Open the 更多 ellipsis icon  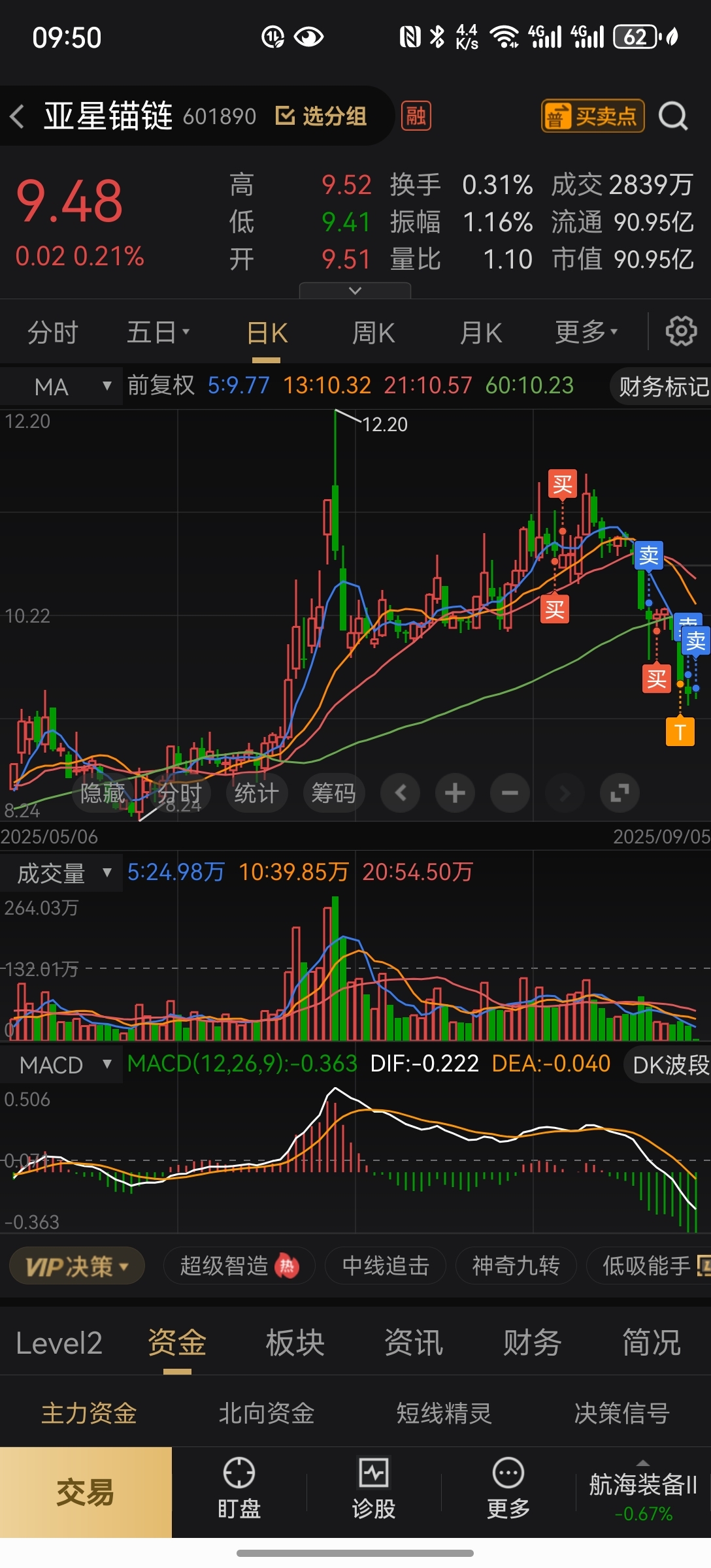pos(508,1489)
